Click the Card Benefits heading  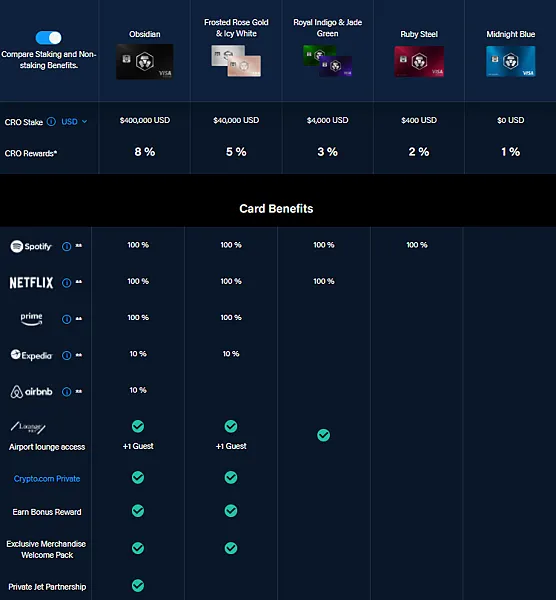click(x=276, y=209)
